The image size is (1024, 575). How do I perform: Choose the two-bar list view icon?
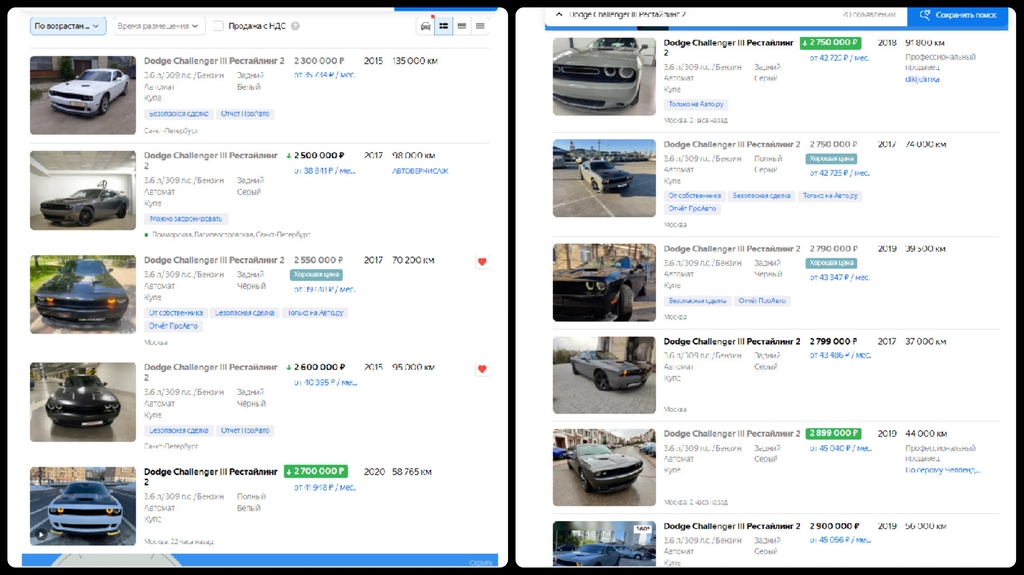coord(462,26)
